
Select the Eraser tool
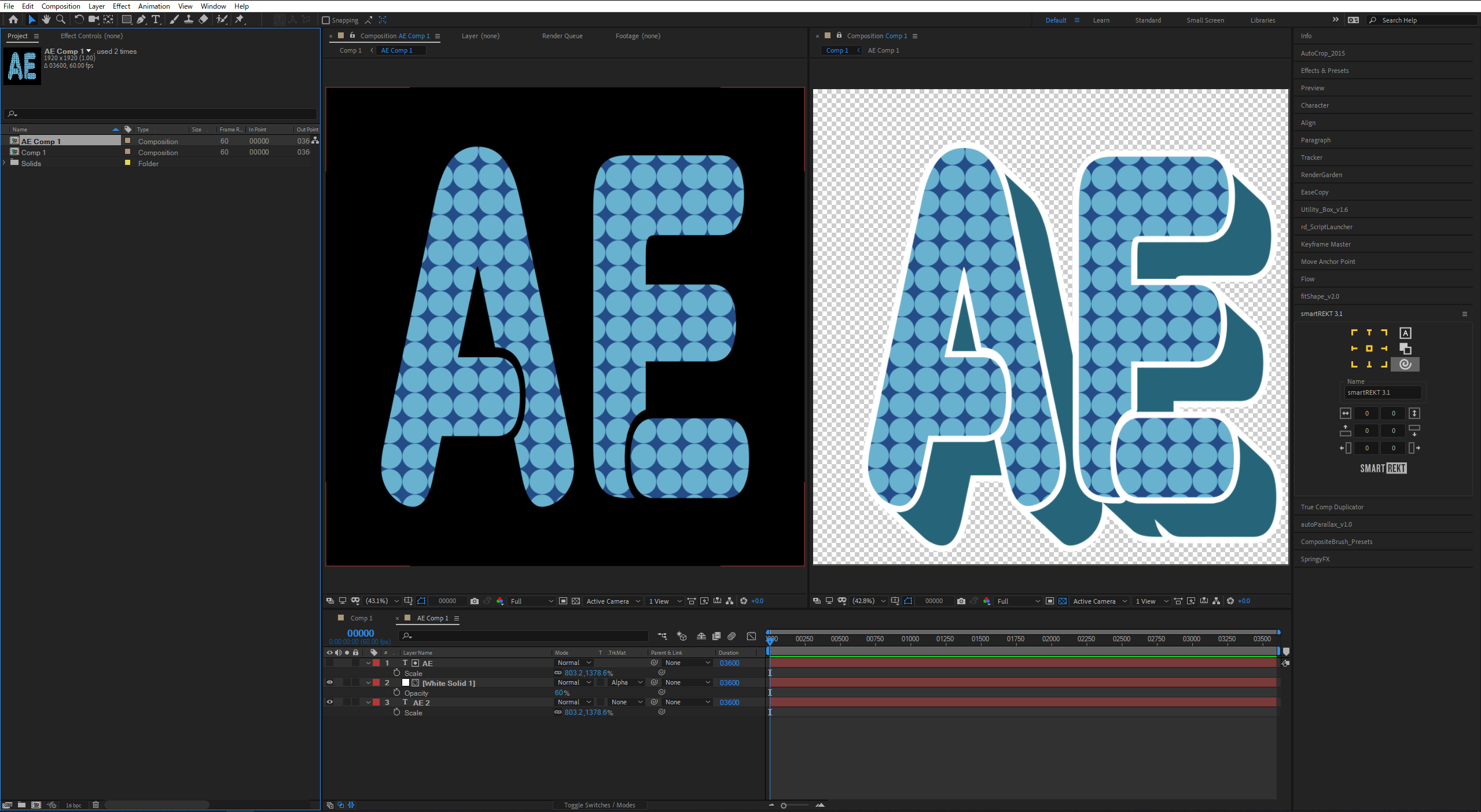coord(203,20)
